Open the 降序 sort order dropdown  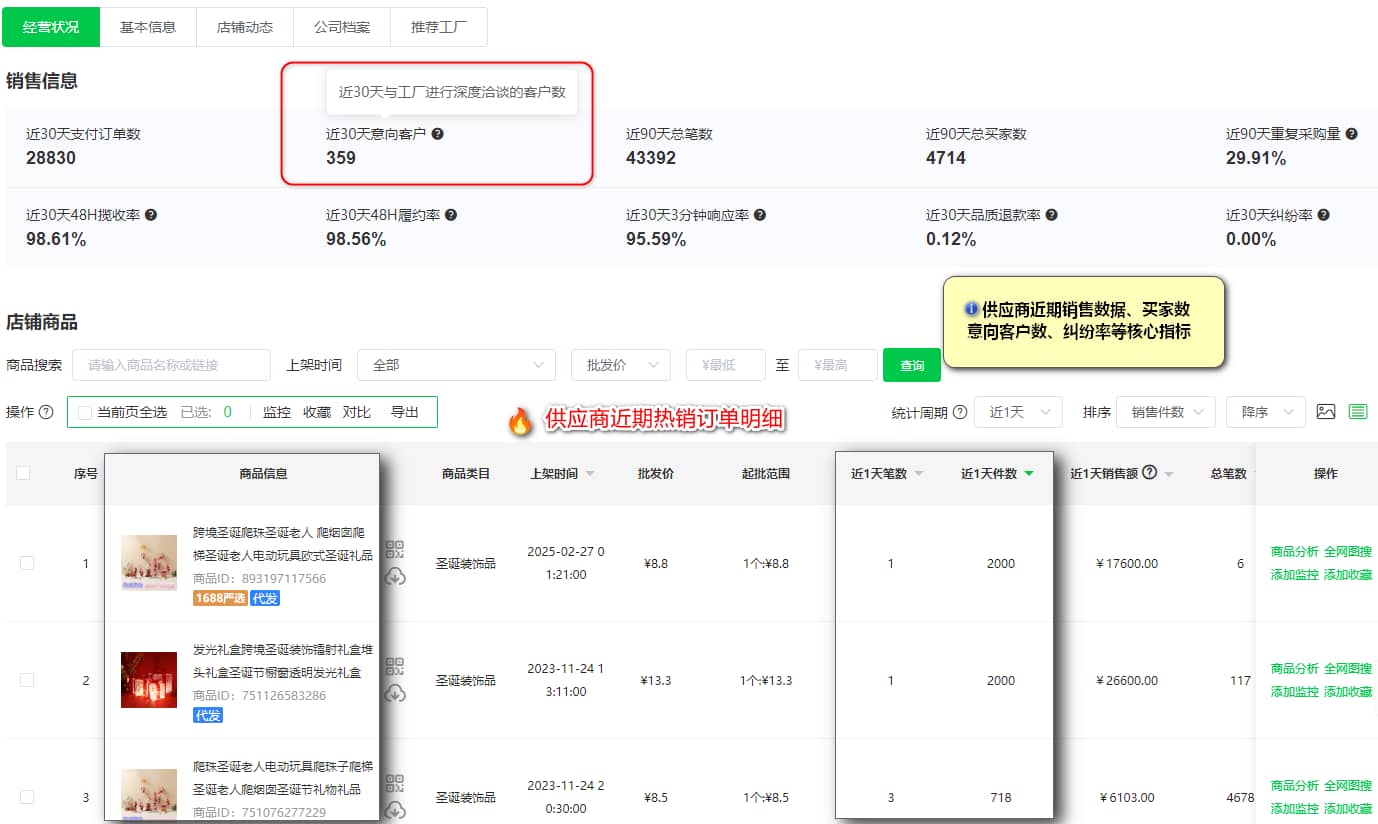click(1265, 411)
